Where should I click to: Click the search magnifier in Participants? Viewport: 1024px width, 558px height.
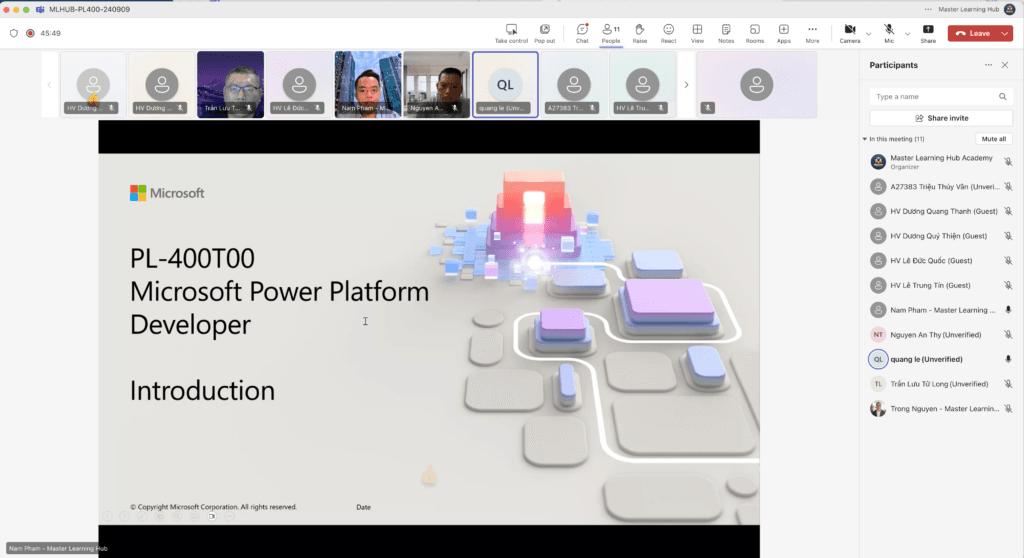tap(1002, 97)
